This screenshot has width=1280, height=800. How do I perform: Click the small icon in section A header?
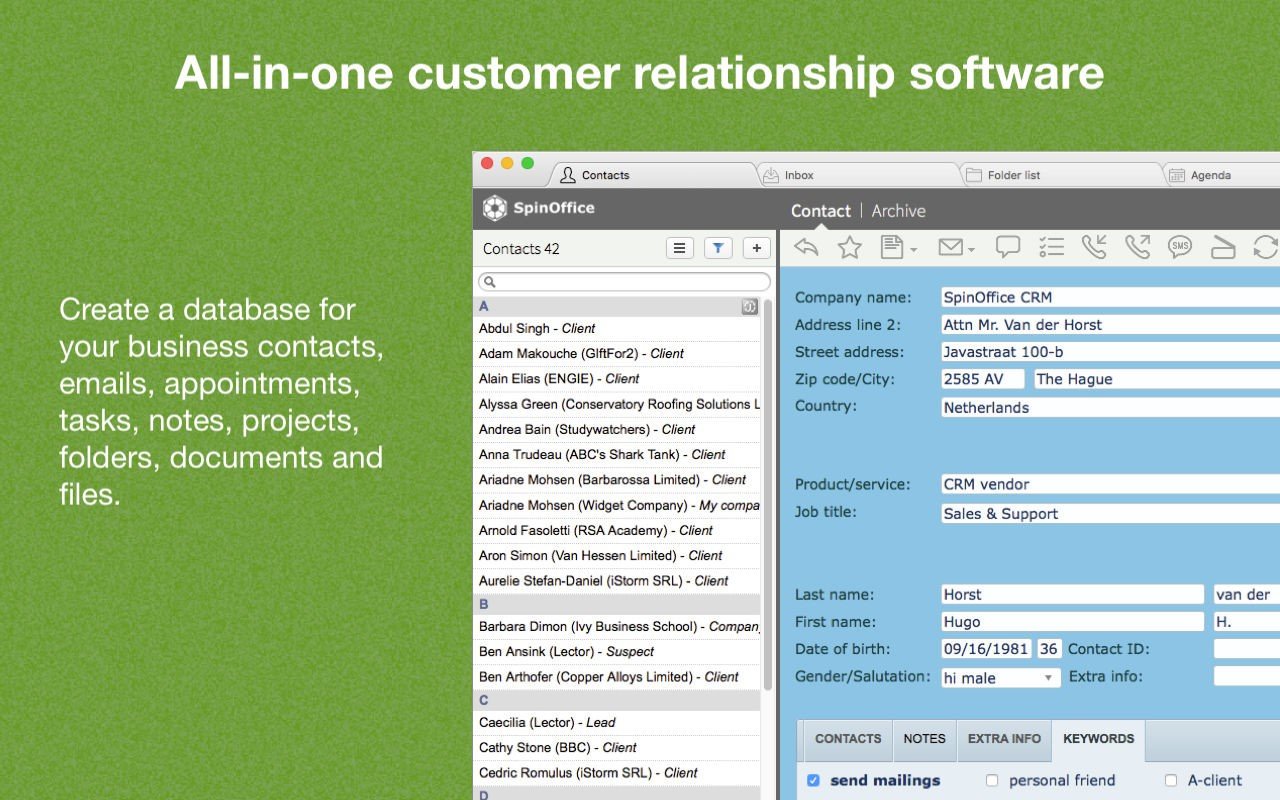pyautogui.click(x=749, y=307)
